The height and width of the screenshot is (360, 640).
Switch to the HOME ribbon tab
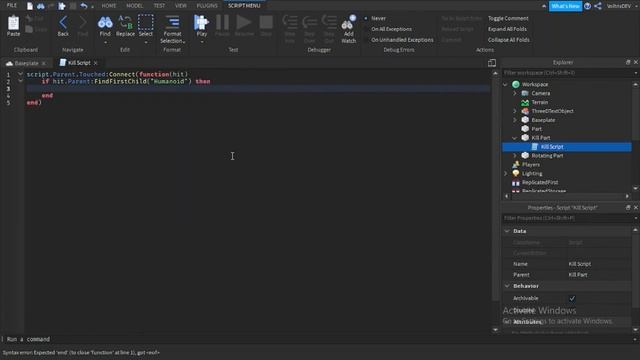(109, 6)
